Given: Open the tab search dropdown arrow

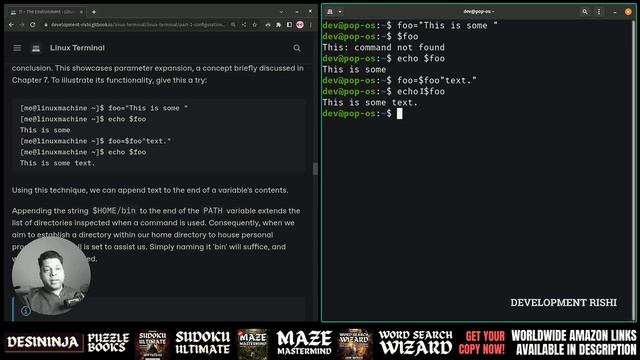Looking at the screenshot, I should (281, 12).
